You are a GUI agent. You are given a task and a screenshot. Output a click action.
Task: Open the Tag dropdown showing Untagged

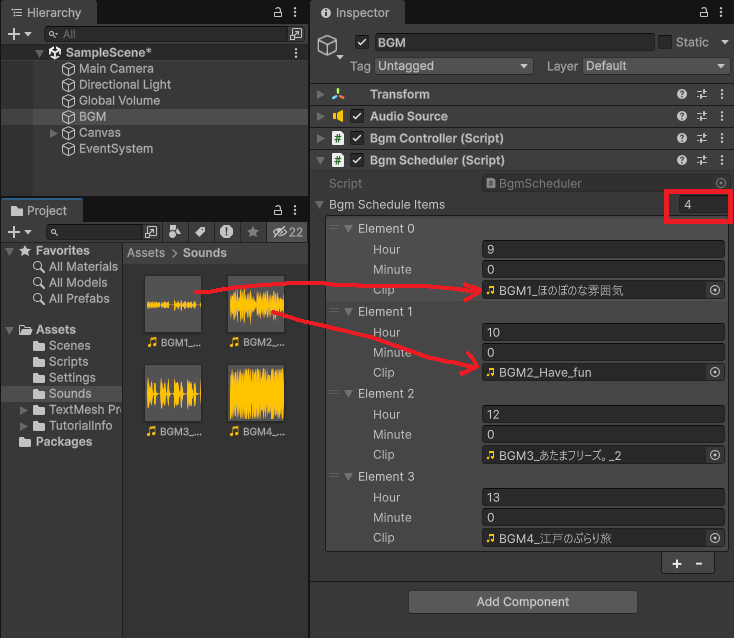pyautogui.click(x=456, y=66)
